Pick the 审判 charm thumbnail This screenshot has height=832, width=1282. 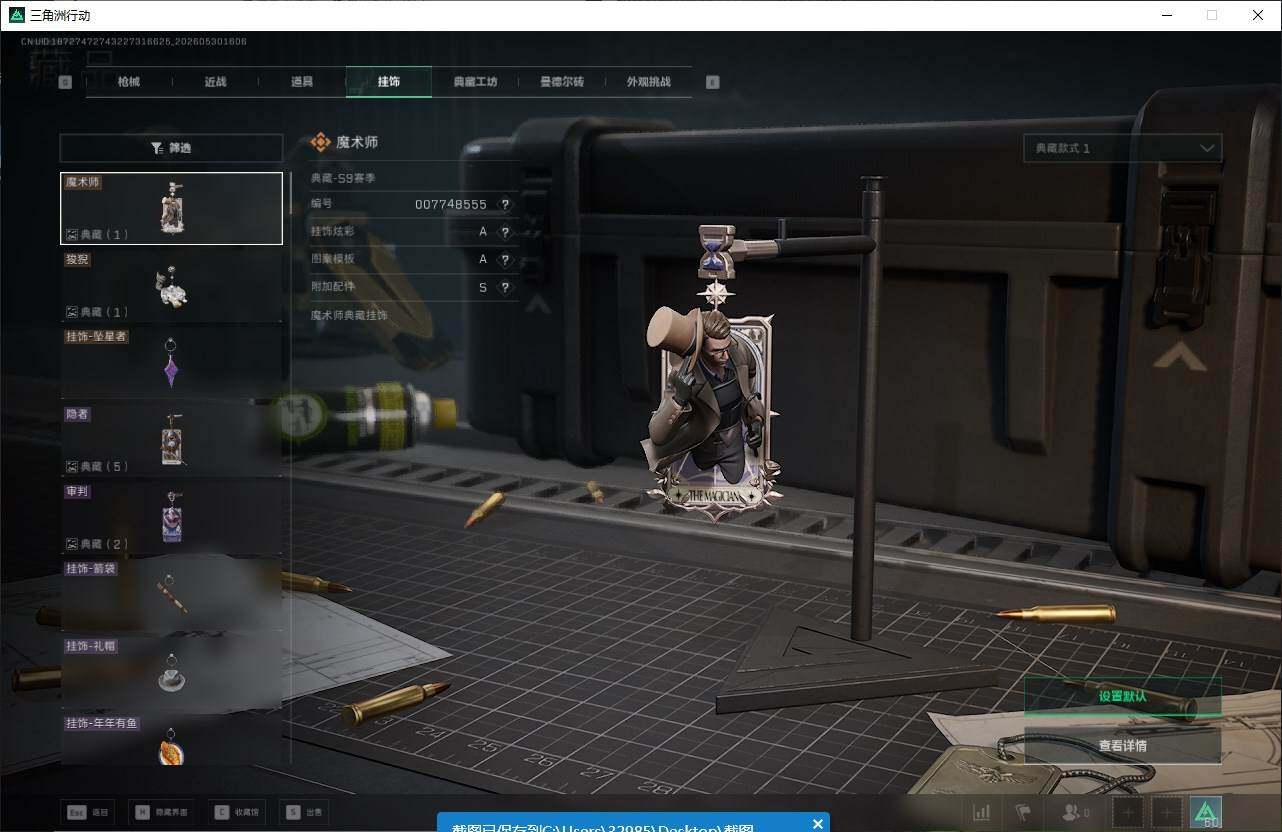click(171, 517)
